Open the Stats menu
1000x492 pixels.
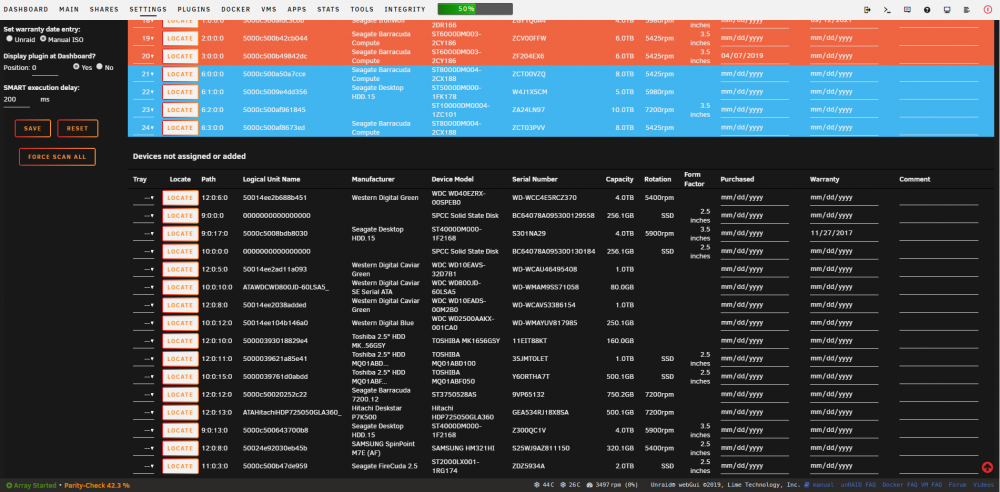pos(328,10)
